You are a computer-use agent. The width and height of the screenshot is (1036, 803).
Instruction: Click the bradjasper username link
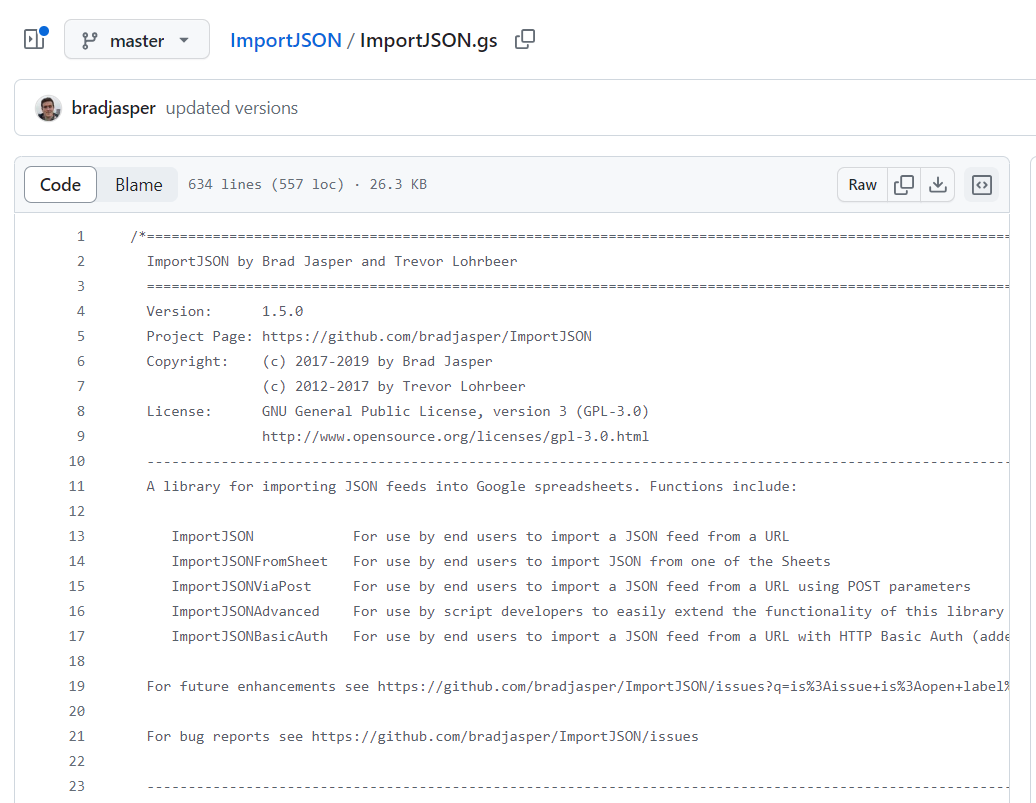pos(113,108)
